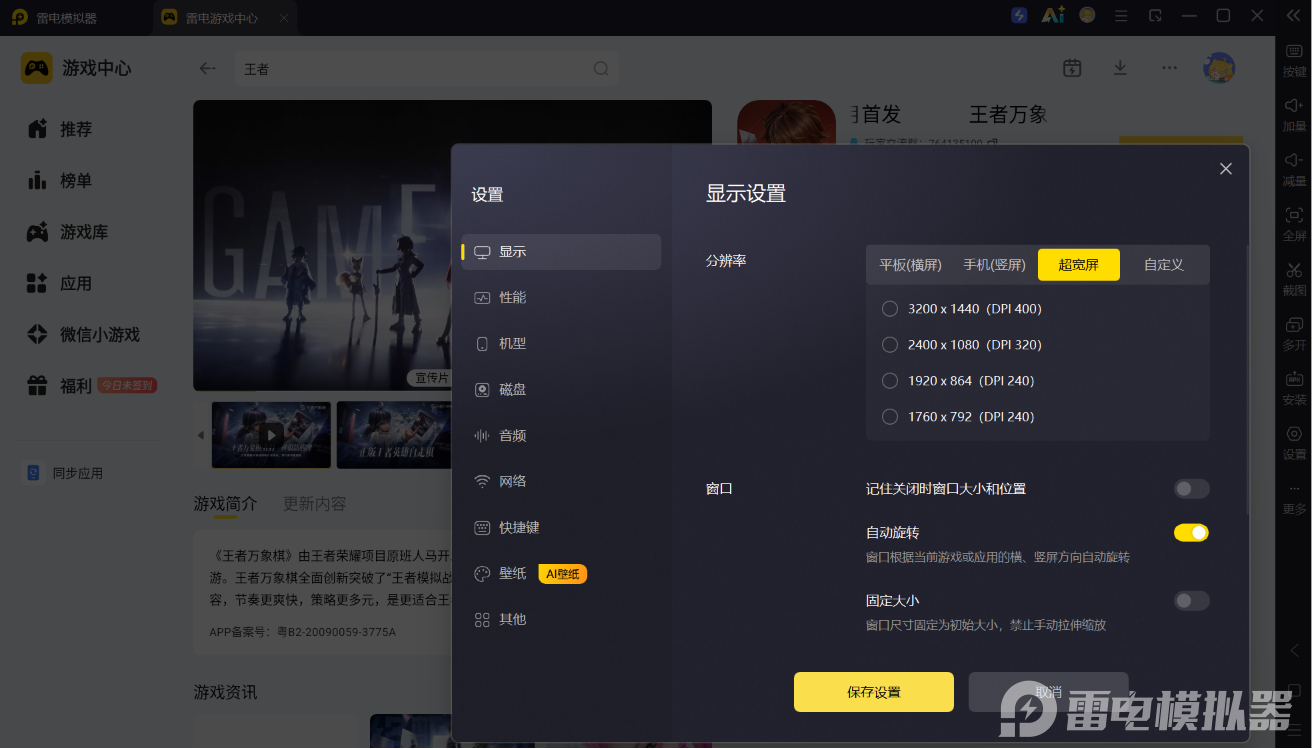Open 性能 settings category
Image resolution: width=1312 pixels, height=749 pixels.
coord(561,298)
